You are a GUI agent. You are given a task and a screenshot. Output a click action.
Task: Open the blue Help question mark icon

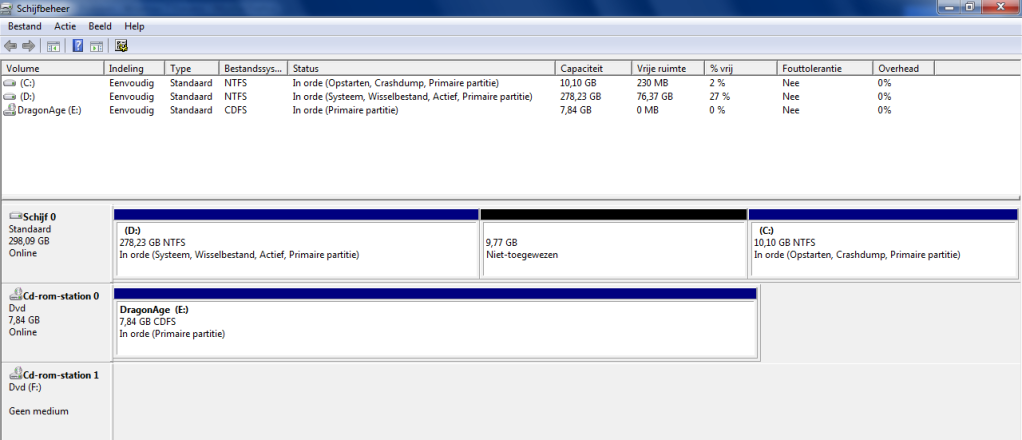[x=77, y=45]
